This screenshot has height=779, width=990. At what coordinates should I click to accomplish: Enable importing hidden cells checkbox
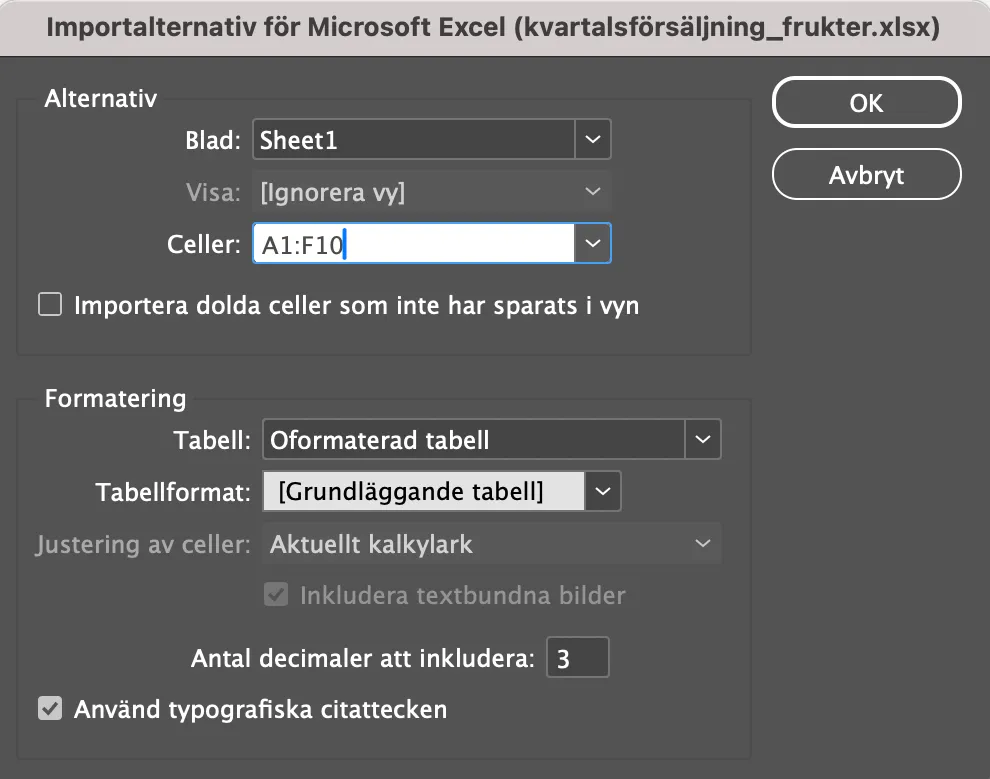tap(49, 303)
